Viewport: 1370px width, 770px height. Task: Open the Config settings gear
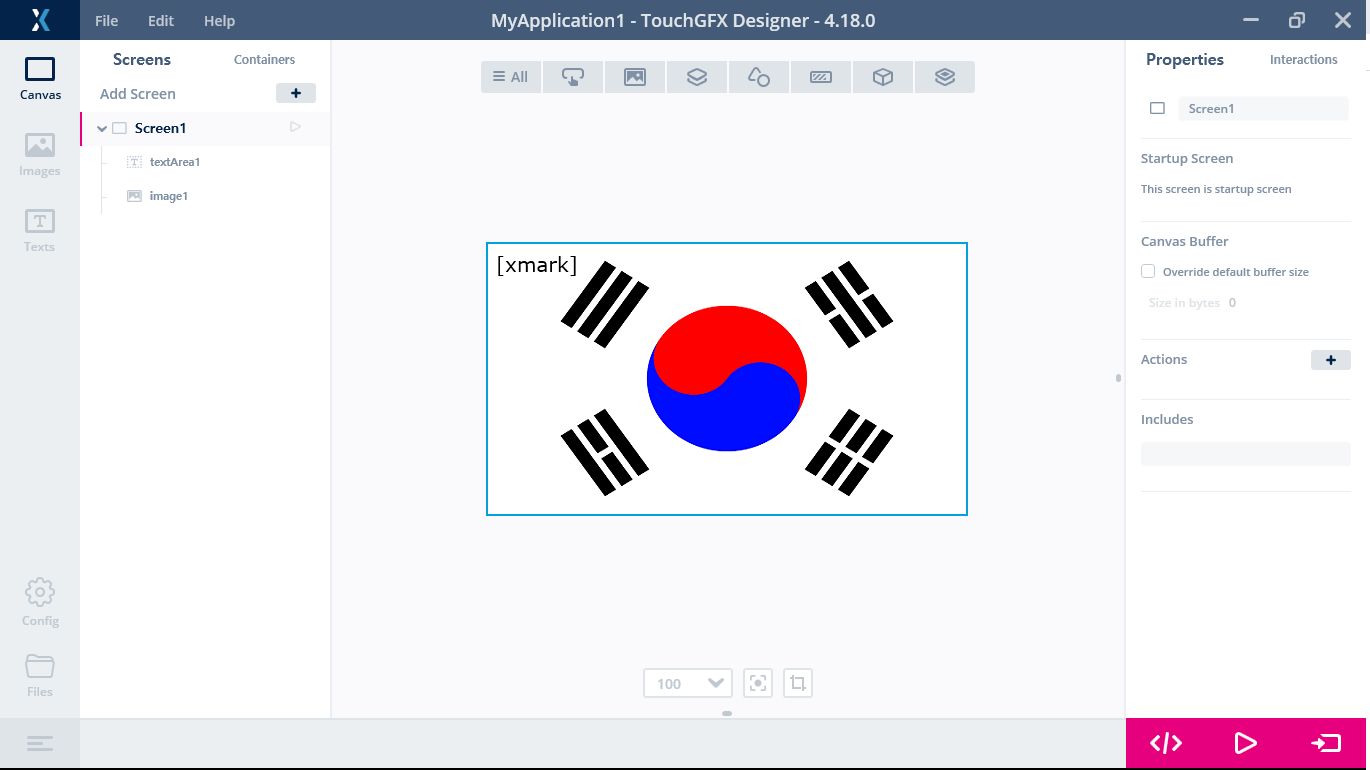point(40,601)
